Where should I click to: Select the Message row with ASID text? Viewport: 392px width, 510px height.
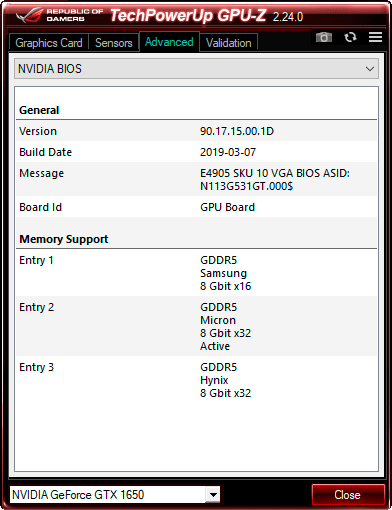pos(196,179)
